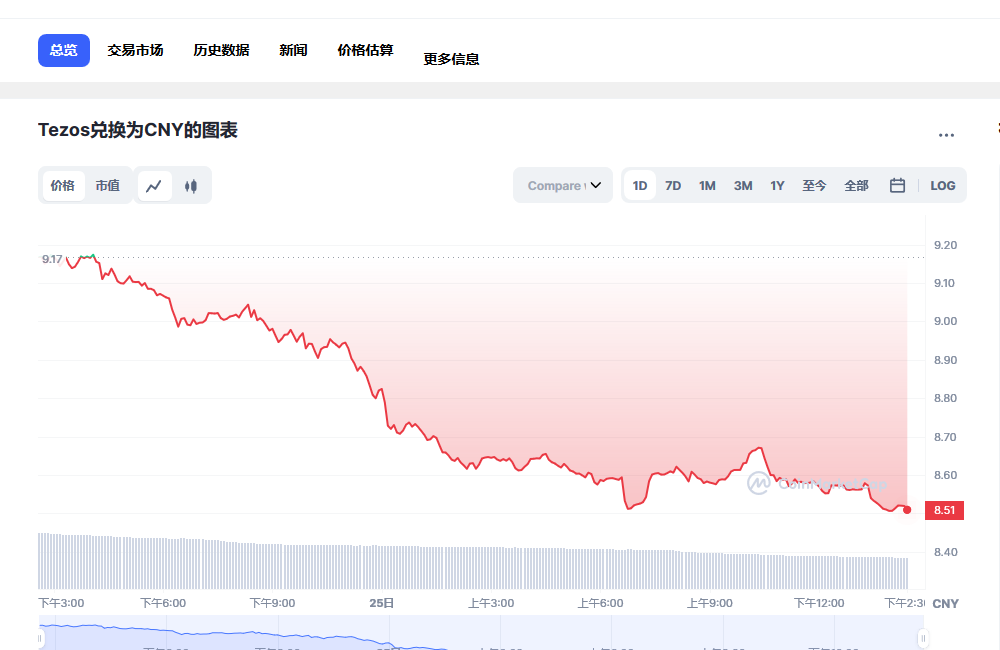This screenshot has height=650, width=1000.
Task: Click the 上午9:00 time axis label
Action: pyautogui.click(x=709, y=603)
